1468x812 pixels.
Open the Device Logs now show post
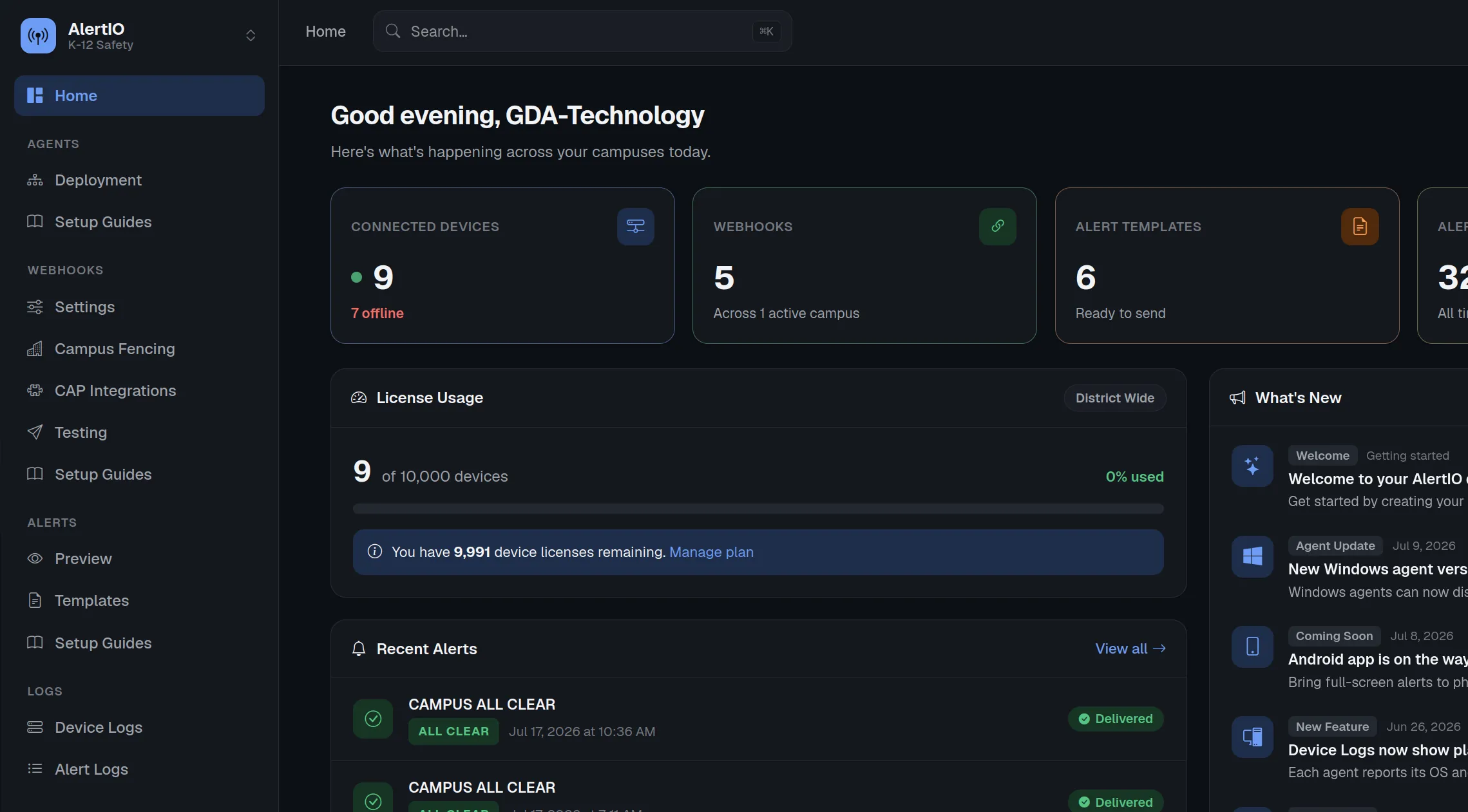1378,750
